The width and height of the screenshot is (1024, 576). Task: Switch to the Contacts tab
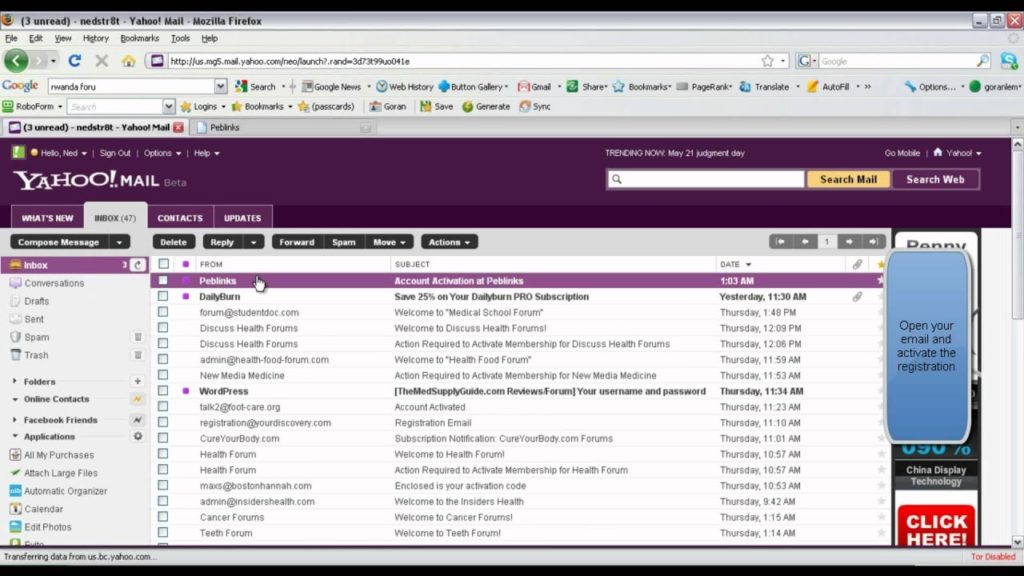pos(180,218)
